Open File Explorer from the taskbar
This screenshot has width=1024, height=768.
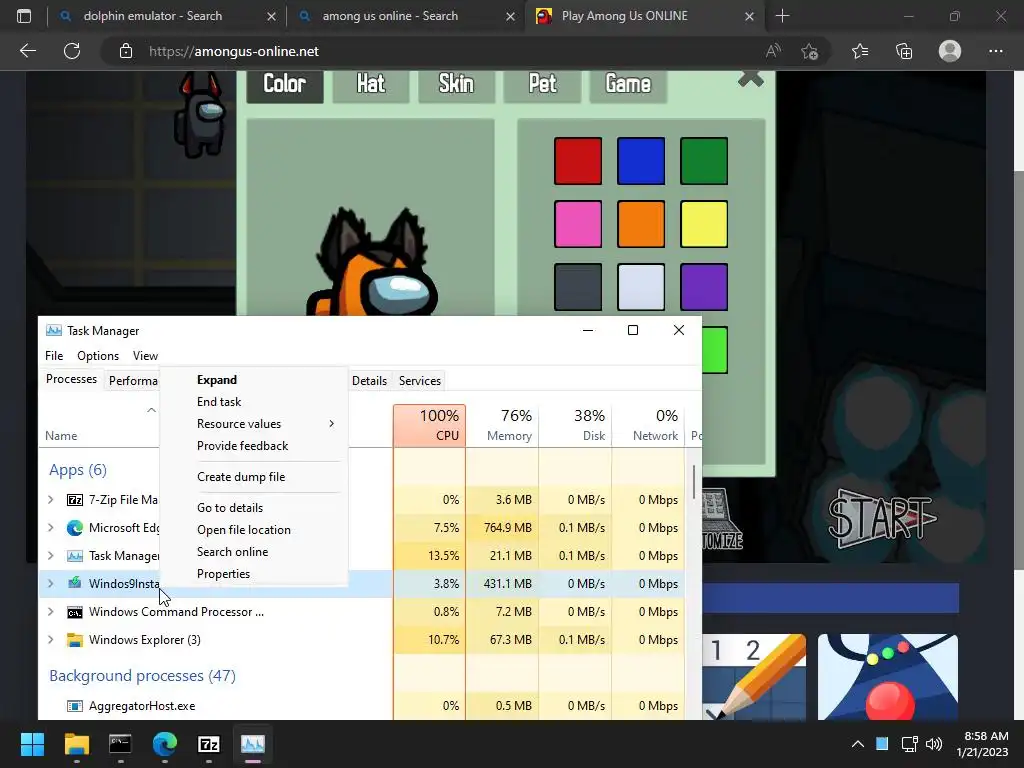pos(76,744)
